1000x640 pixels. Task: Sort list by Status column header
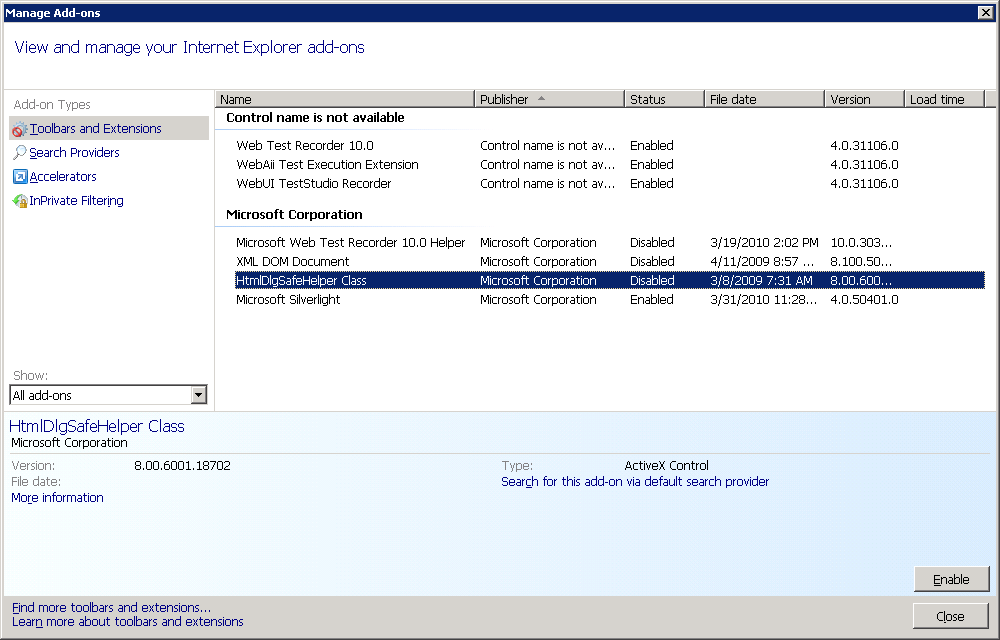pos(664,99)
